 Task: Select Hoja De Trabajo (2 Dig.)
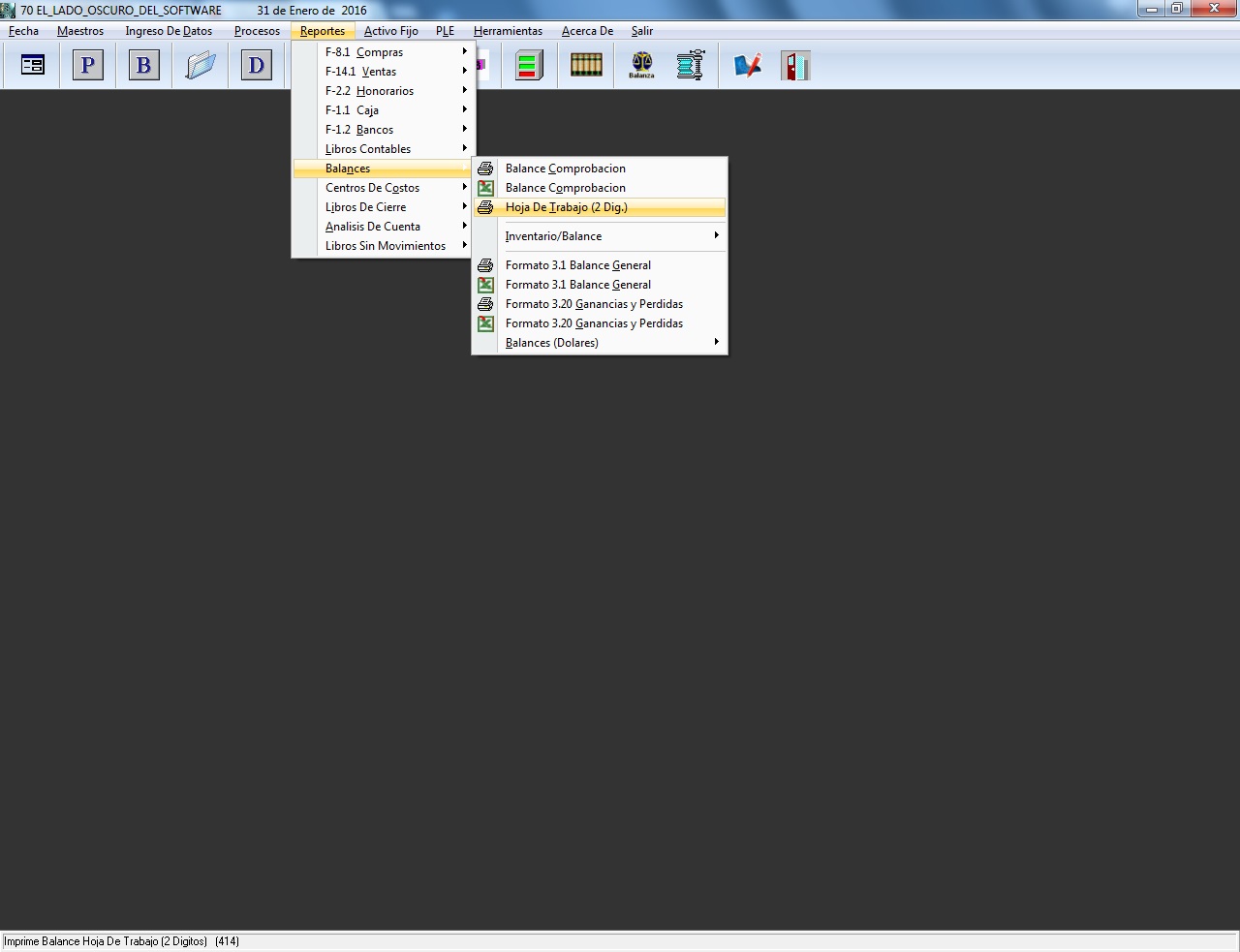coord(567,207)
